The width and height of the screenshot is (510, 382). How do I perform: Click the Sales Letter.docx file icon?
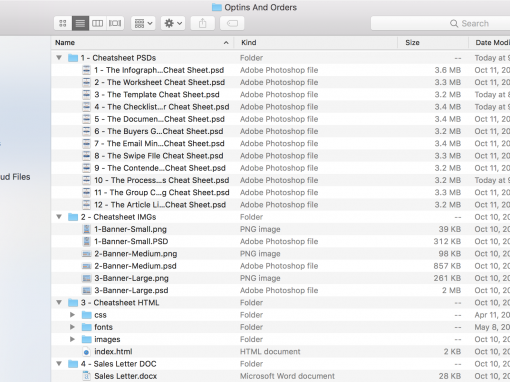pyautogui.click(x=86, y=376)
